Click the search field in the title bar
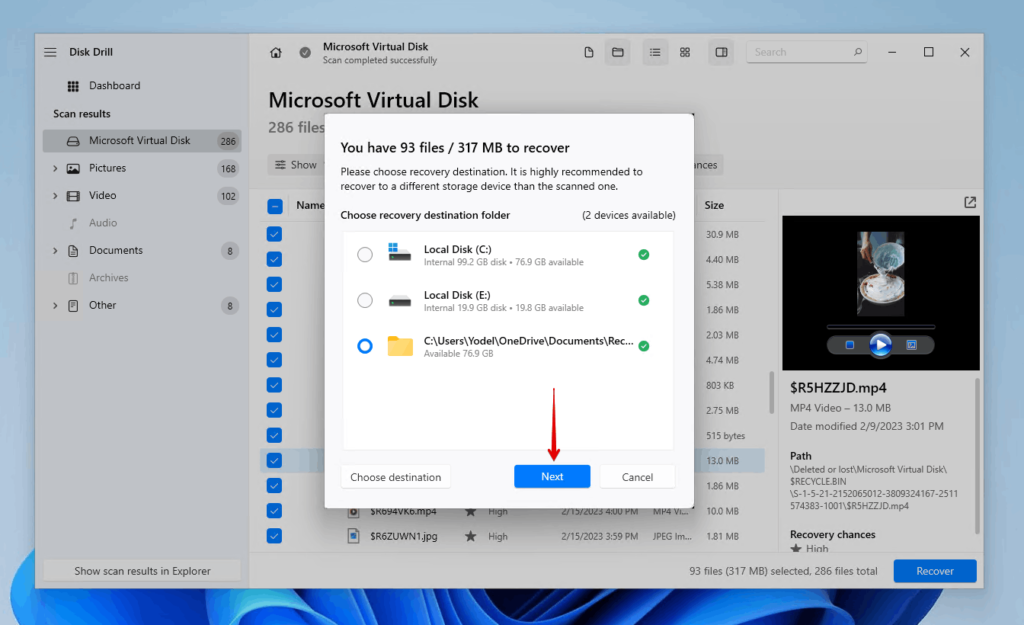Image resolution: width=1024 pixels, height=625 pixels. (x=805, y=51)
